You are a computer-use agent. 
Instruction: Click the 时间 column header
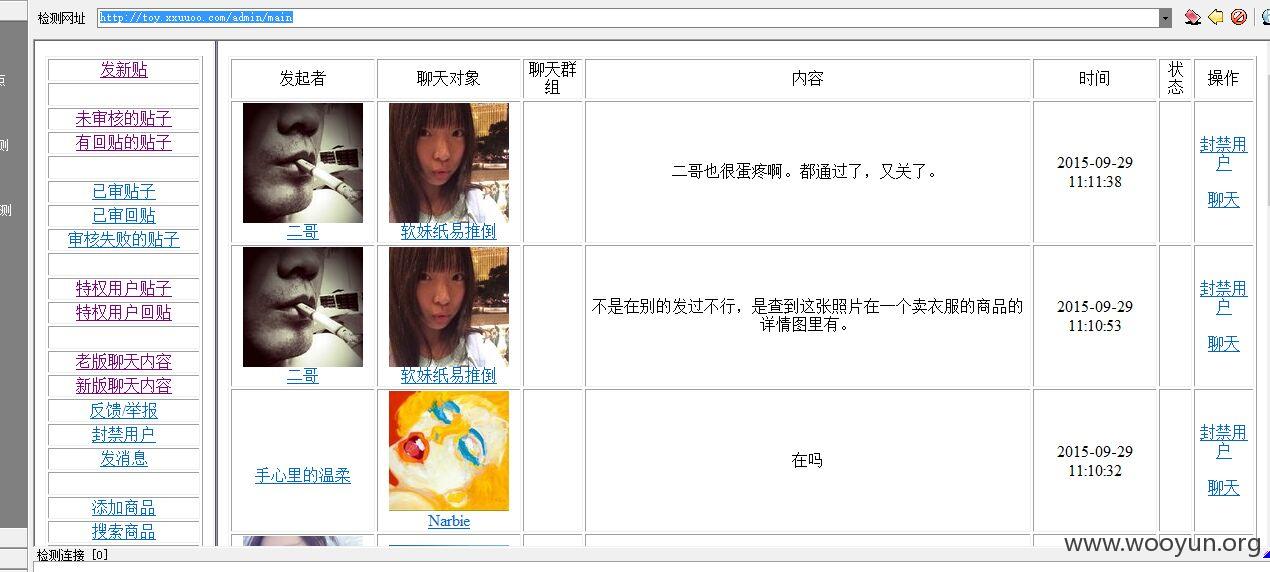point(1094,79)
